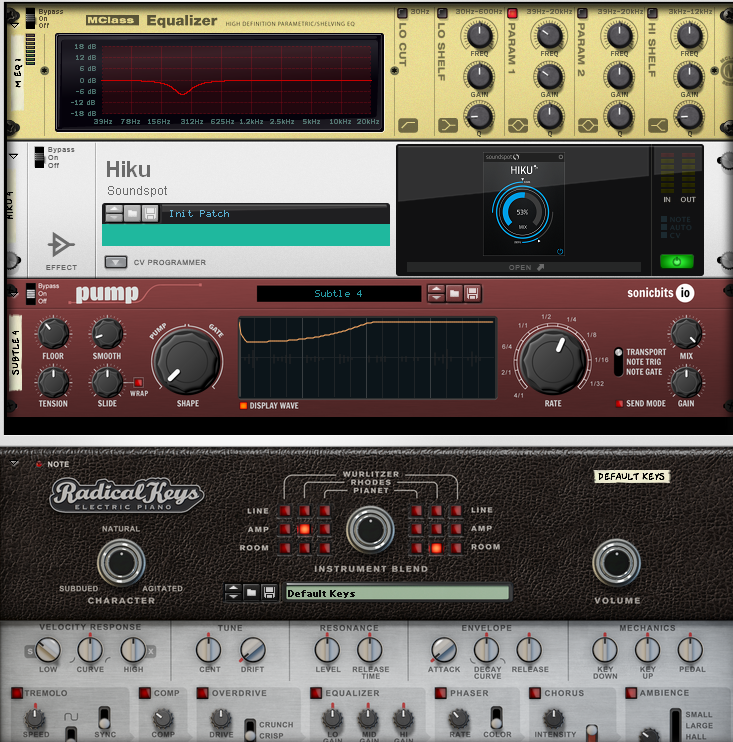
Task: Switch the Hiku Bypass/On/Off selector
Action: (x=39, y=157)
